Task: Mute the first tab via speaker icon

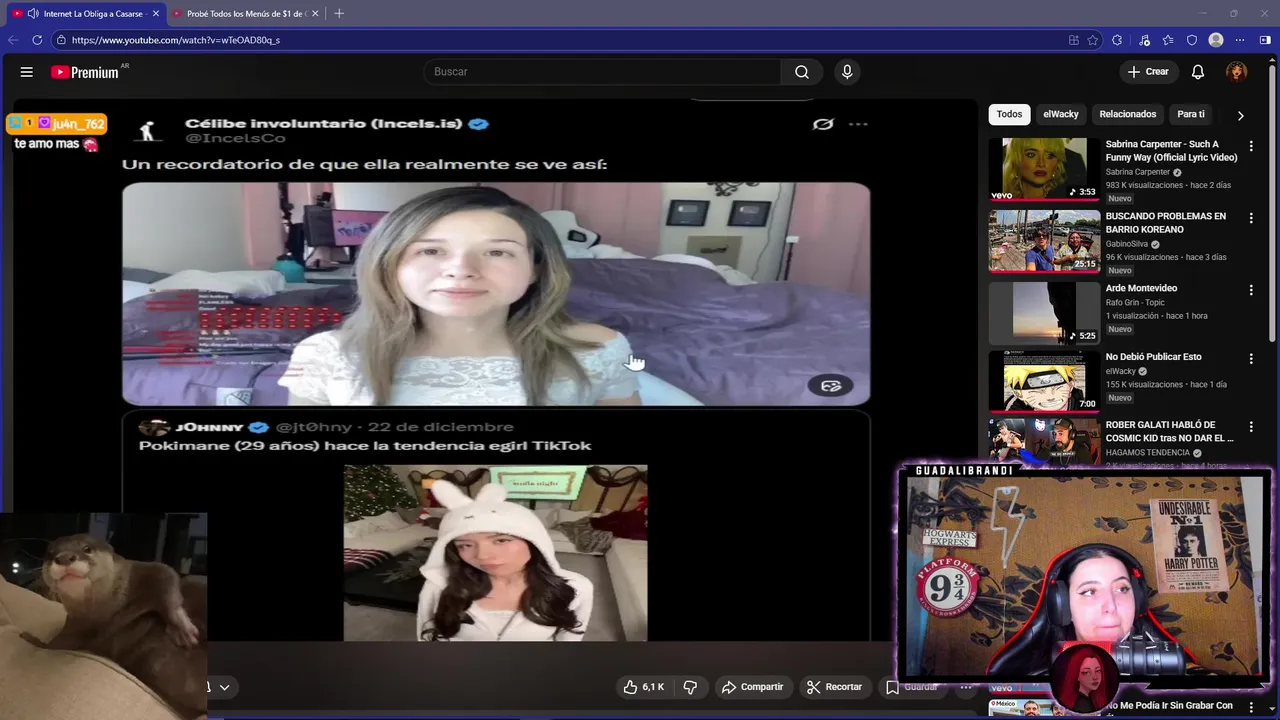Action: (33, 14)
